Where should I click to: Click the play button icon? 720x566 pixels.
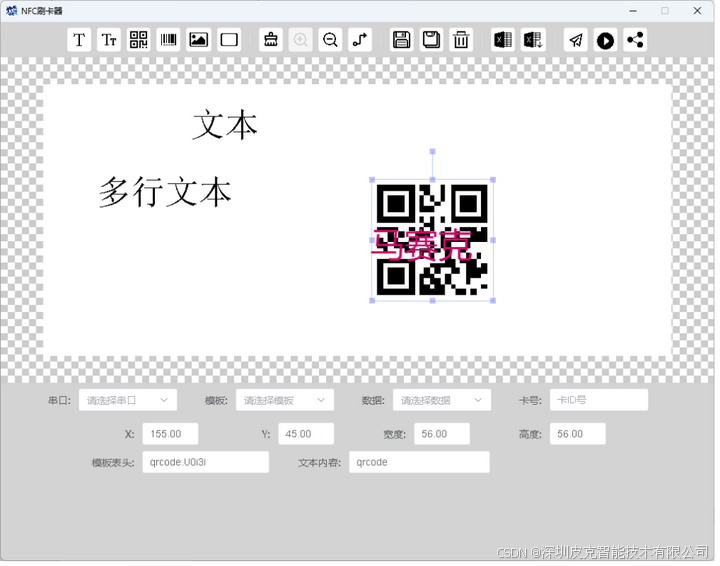pyautogui.click(x=605, y=40)
